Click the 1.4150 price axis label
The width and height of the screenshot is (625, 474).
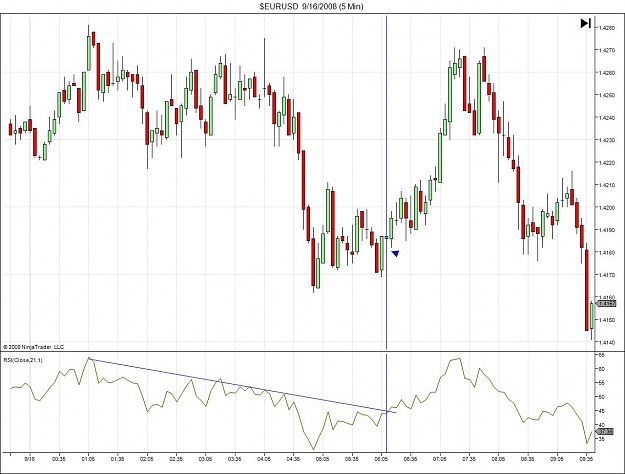[606, 320]
